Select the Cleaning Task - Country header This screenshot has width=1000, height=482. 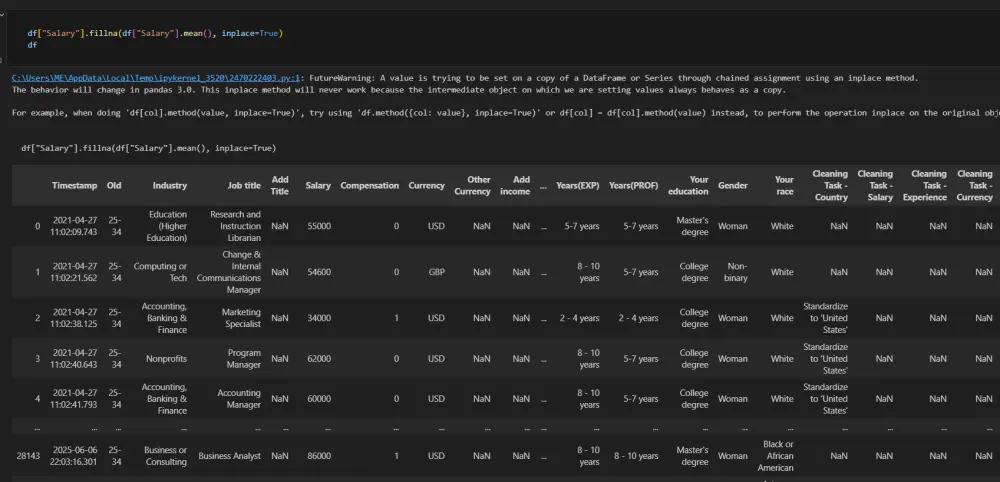point(830,186)
